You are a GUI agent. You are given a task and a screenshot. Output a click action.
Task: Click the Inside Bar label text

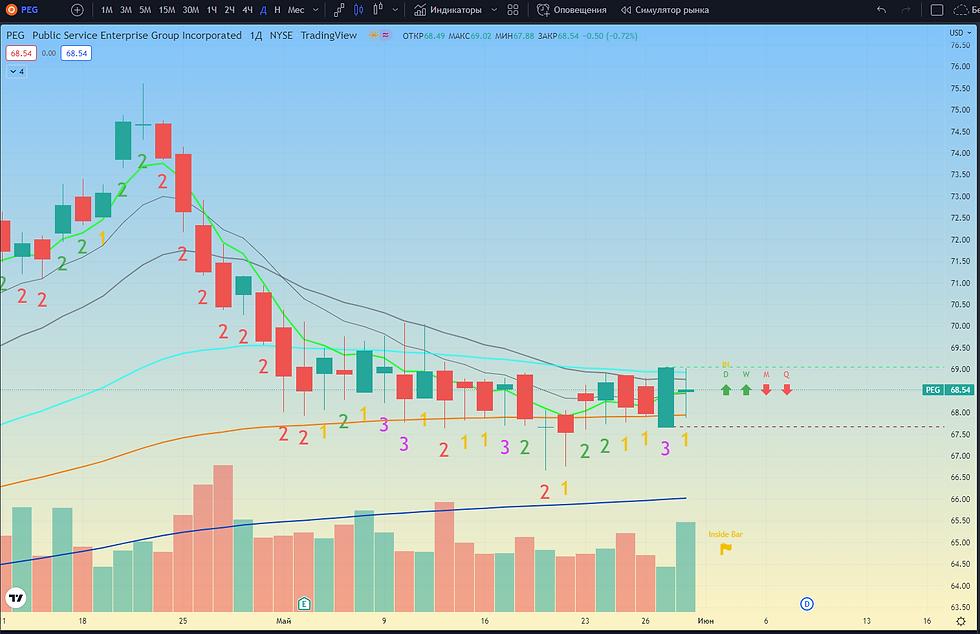coord(725,534)
